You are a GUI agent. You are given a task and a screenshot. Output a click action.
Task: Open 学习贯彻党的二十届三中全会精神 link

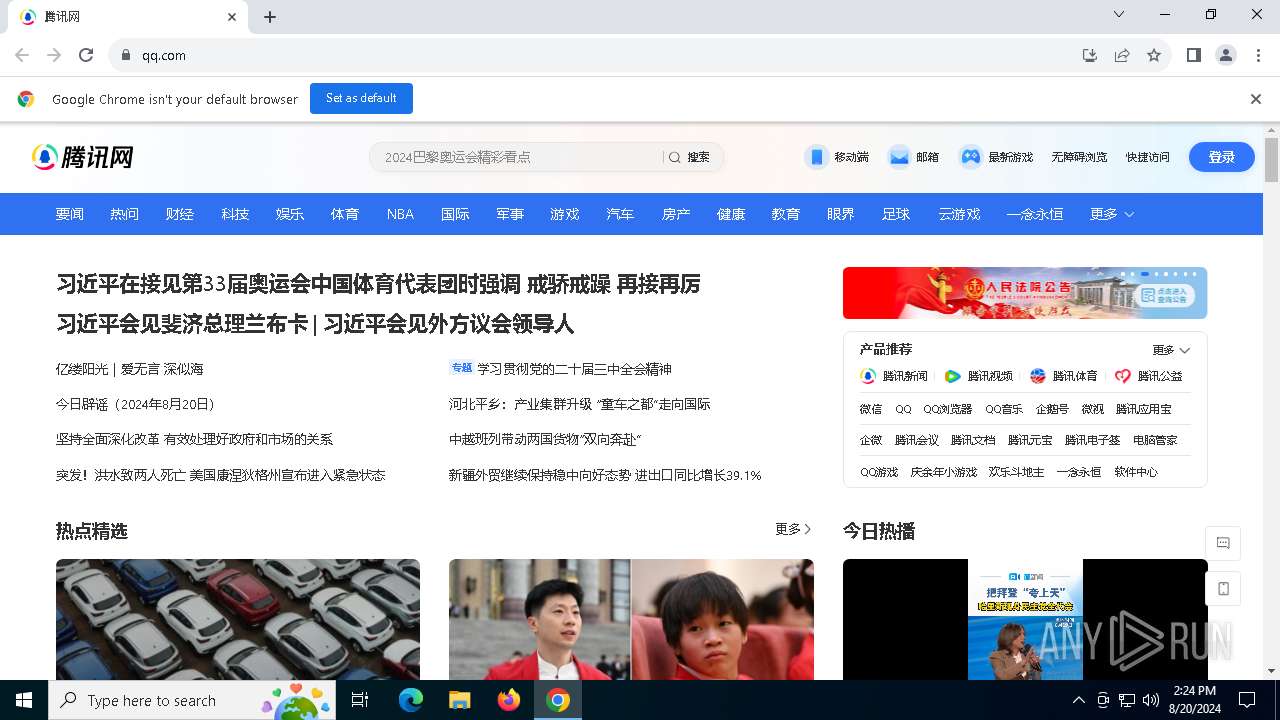(574, 369)
